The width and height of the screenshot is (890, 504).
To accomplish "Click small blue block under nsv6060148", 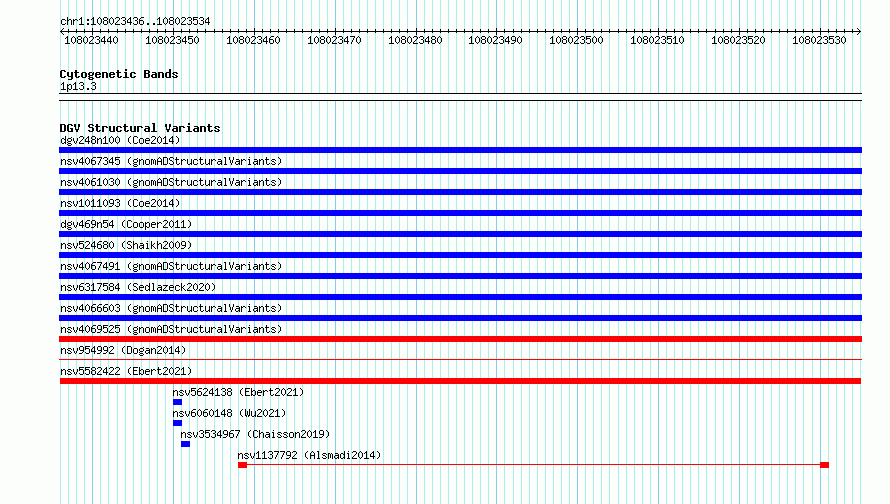I will [178, 423].
